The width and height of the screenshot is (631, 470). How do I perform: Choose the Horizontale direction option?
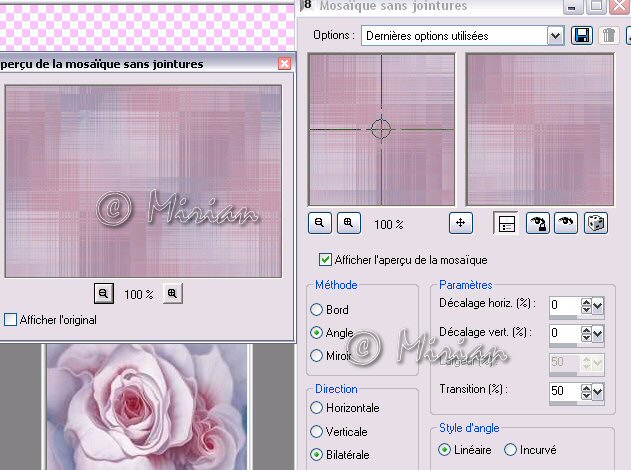317,408
